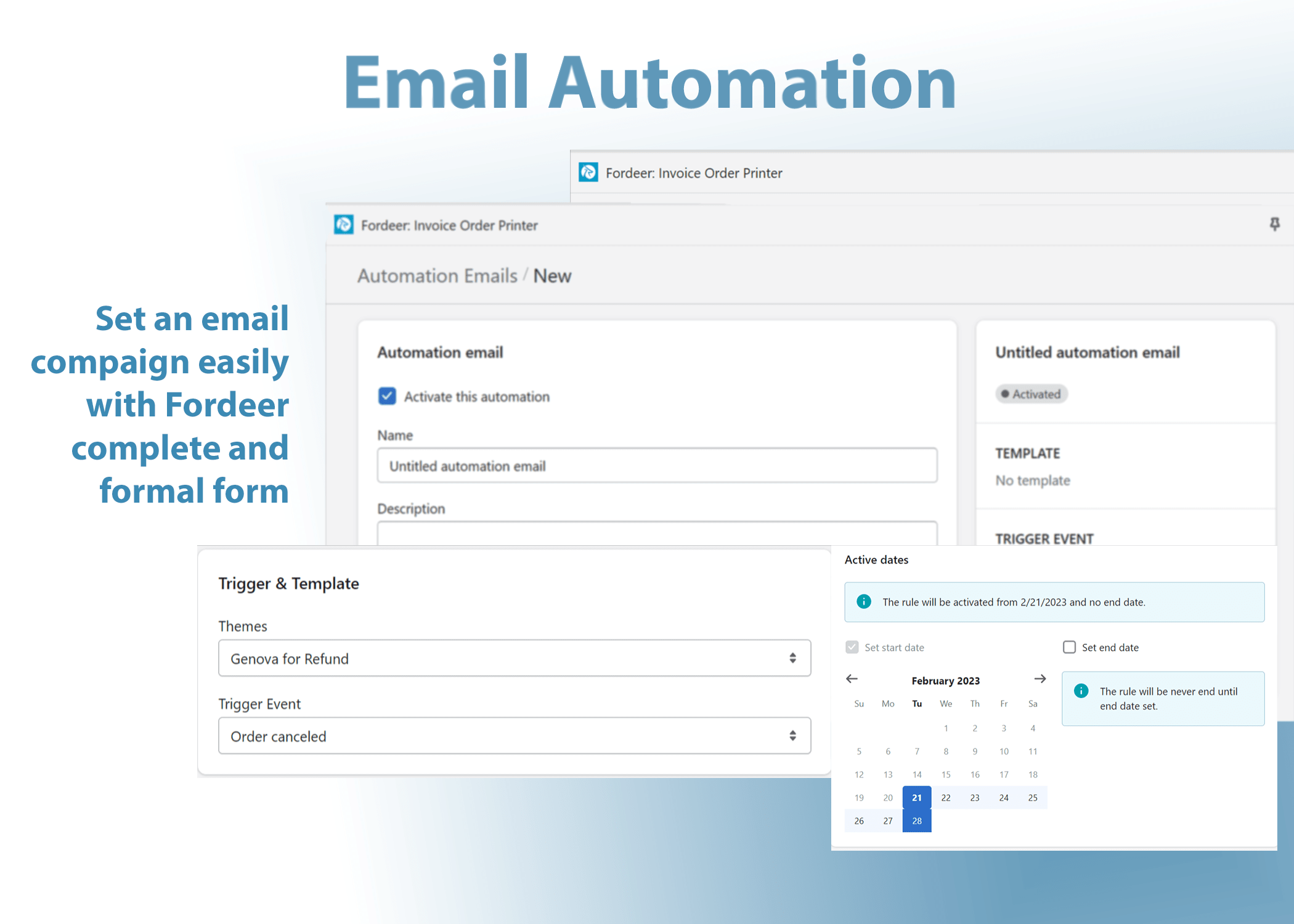Image resolution: width=1294 pixels, height=924 pixels.
Task: Click the Automation email card heading
Action: pos(440,352)
